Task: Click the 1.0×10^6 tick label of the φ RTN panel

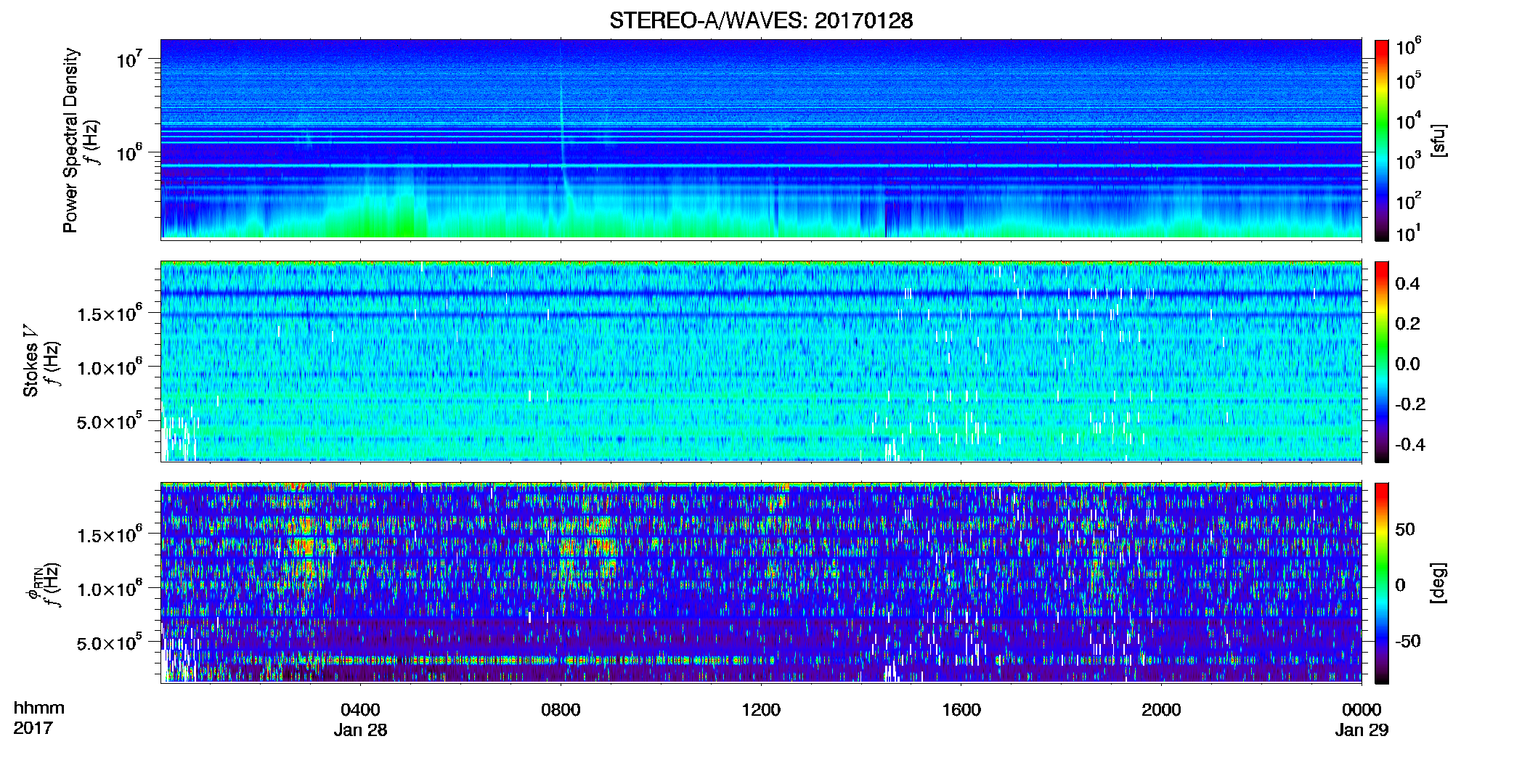Action: coord(109,588)
